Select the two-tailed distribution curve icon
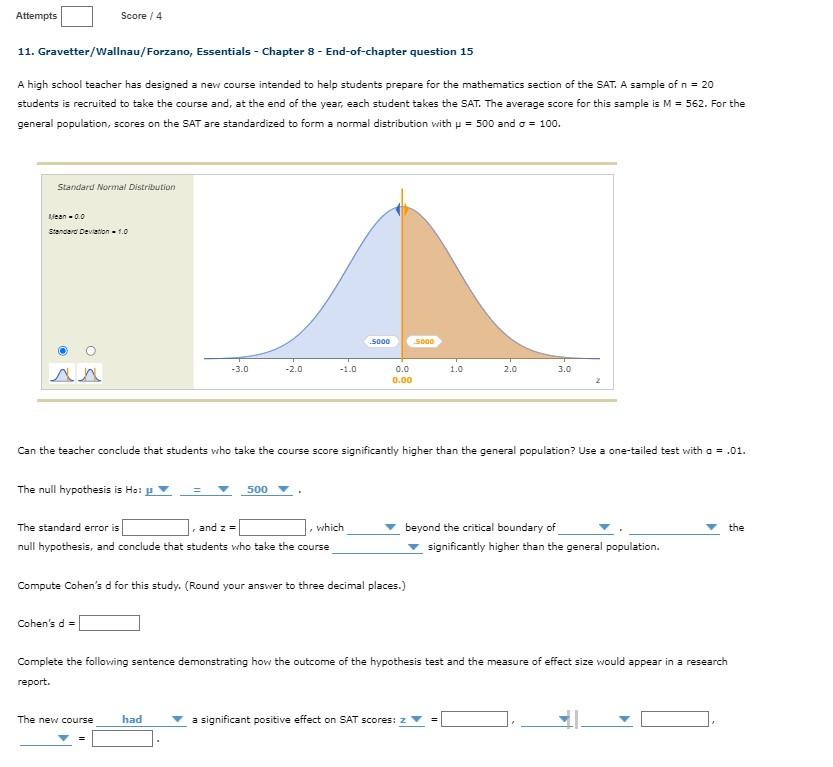The image size is (833, 767). [89, 374]
